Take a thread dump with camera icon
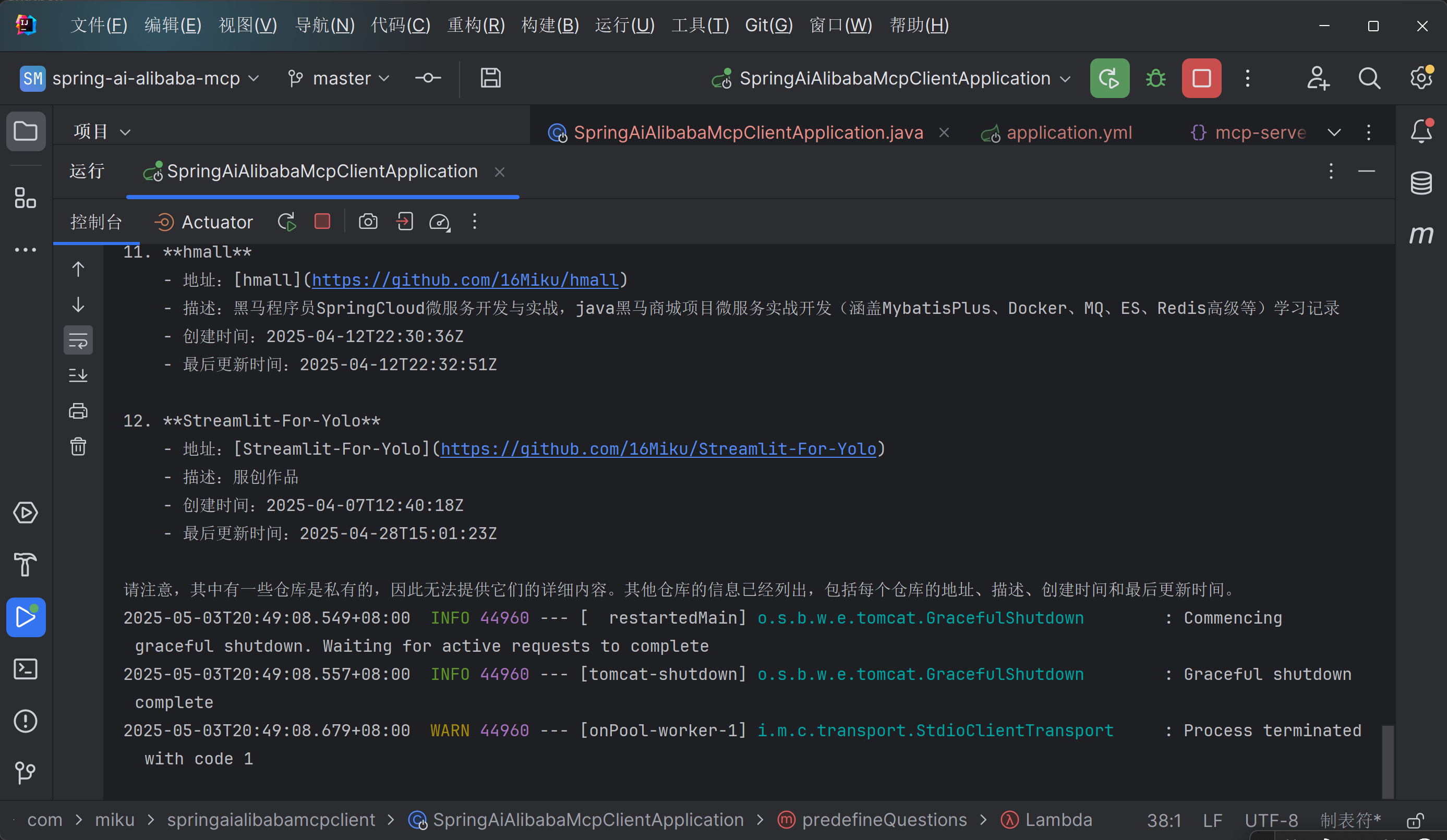 click(368, 222)
